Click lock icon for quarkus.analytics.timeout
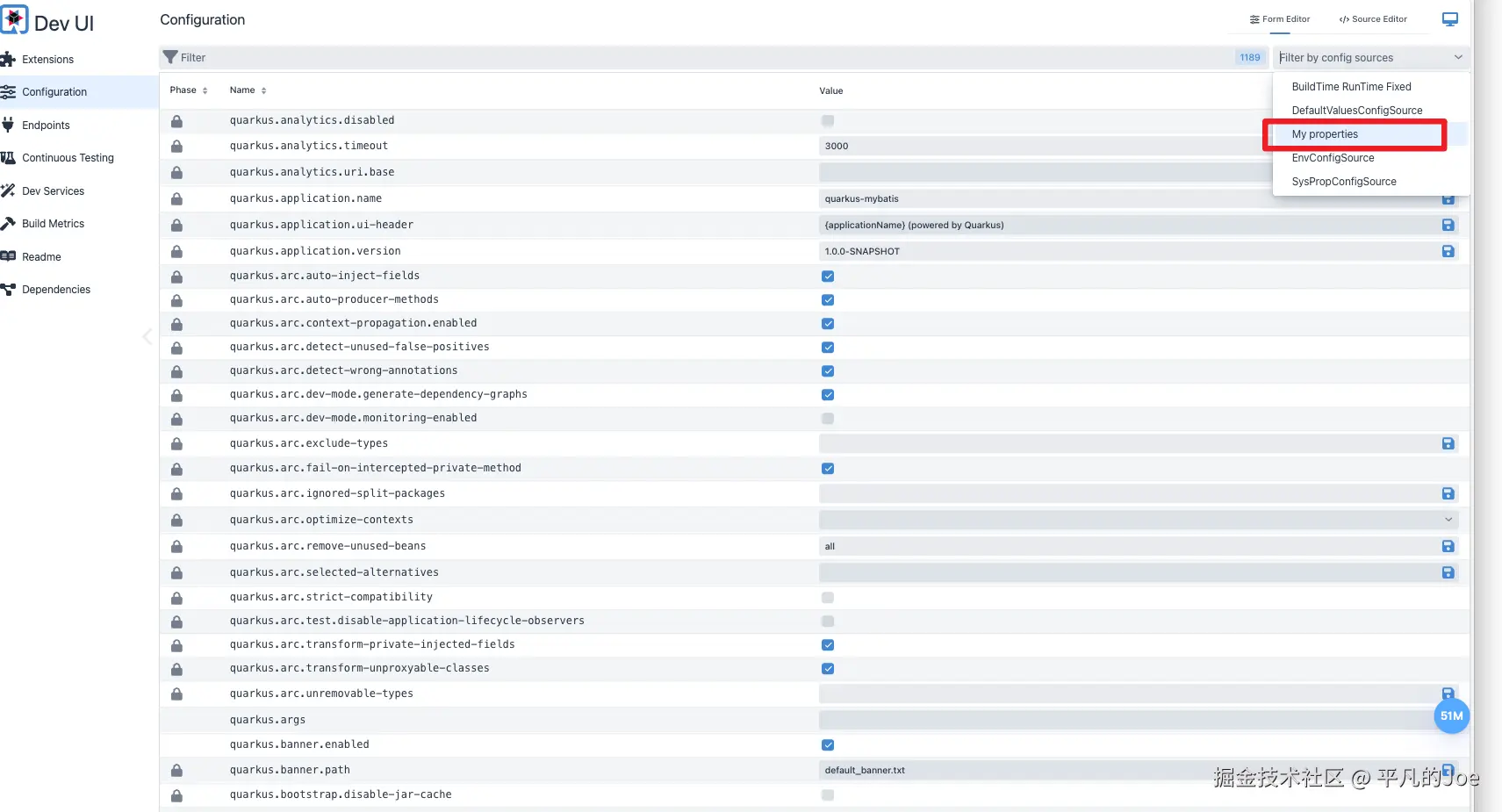Screen dimensions: 1502x812 [176, 147]
